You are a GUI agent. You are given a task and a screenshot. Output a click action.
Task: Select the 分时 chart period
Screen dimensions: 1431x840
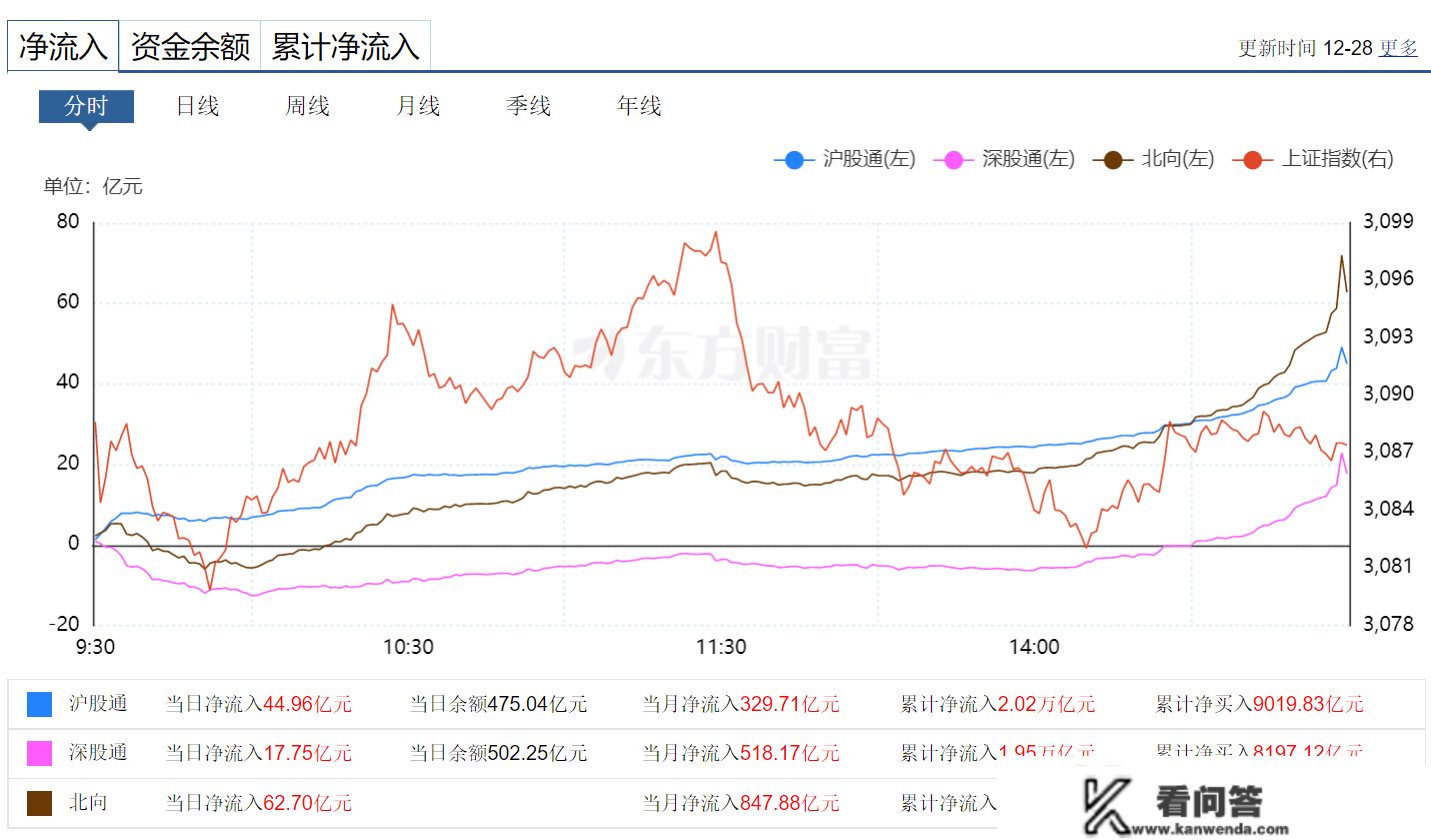coord(86,106)
